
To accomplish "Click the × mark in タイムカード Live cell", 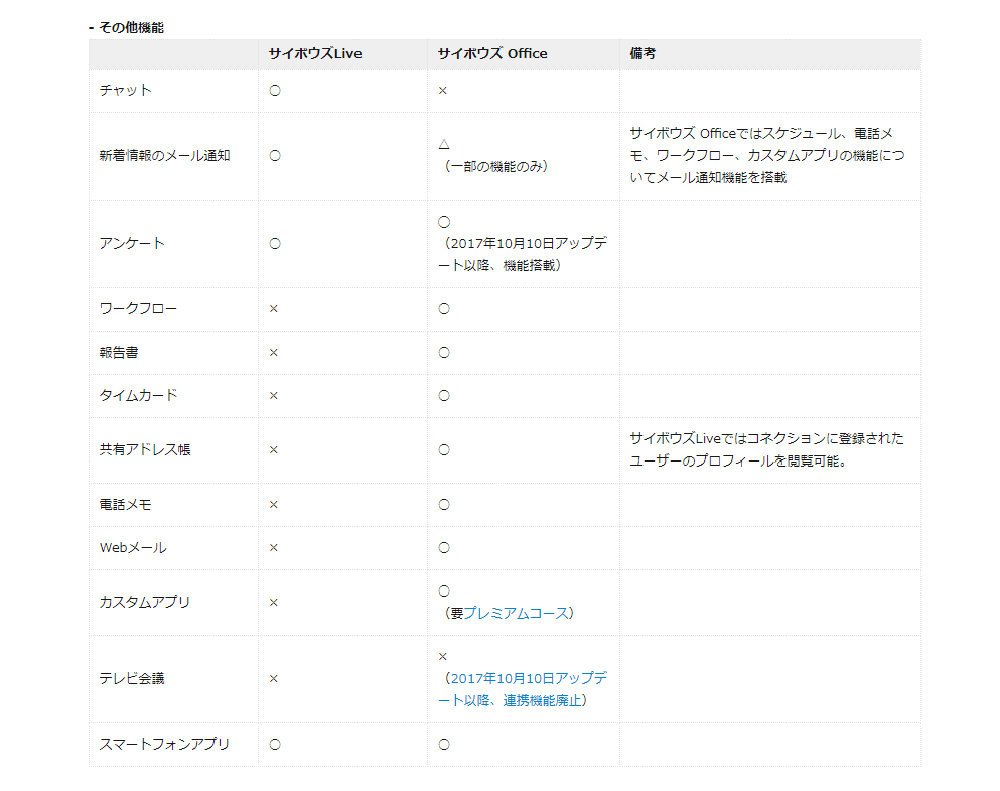I will pyautogui.click(x=274, y=396).
